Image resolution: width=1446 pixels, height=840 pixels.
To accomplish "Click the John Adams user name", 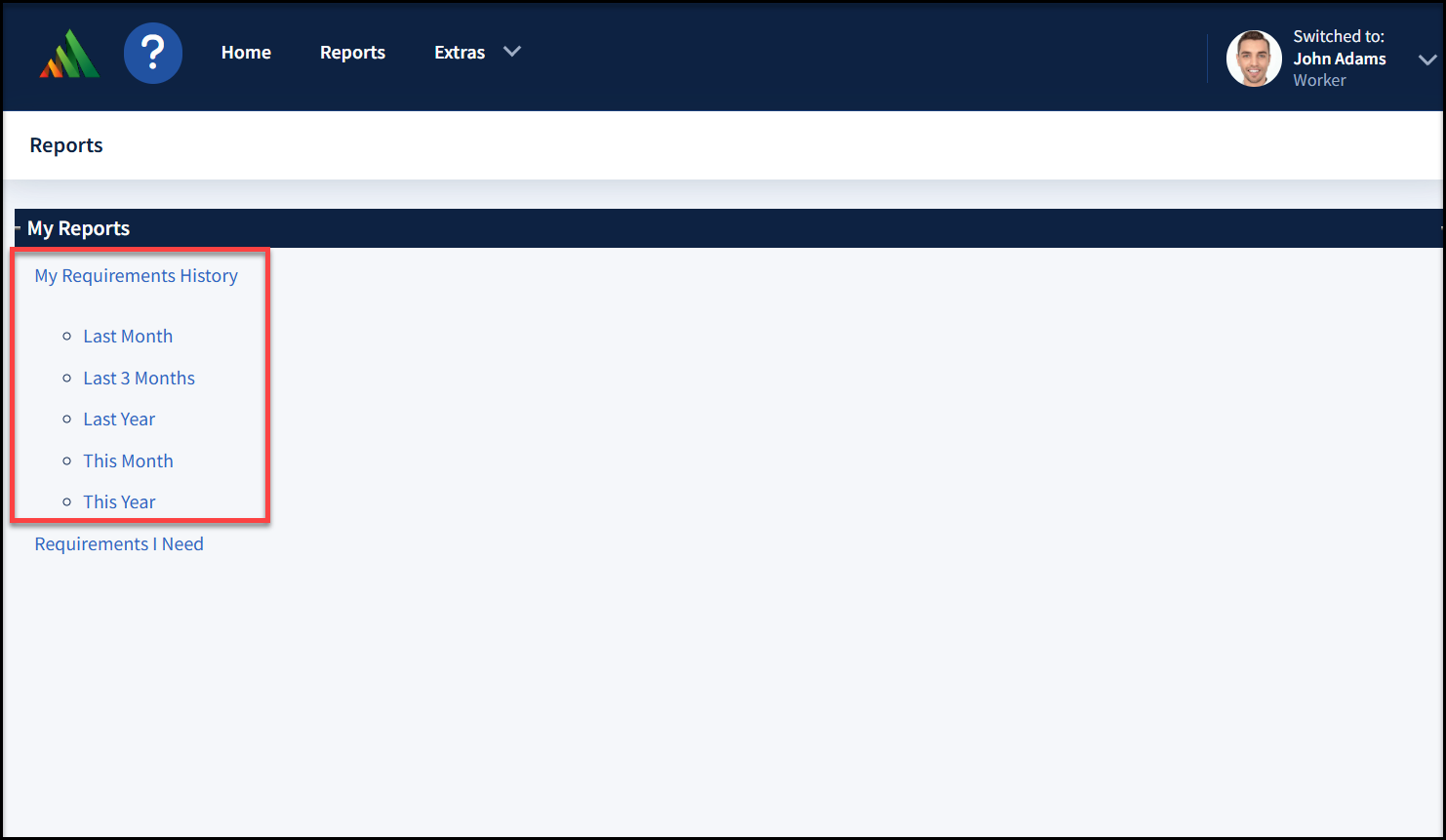I will [x=1339, y=59].
